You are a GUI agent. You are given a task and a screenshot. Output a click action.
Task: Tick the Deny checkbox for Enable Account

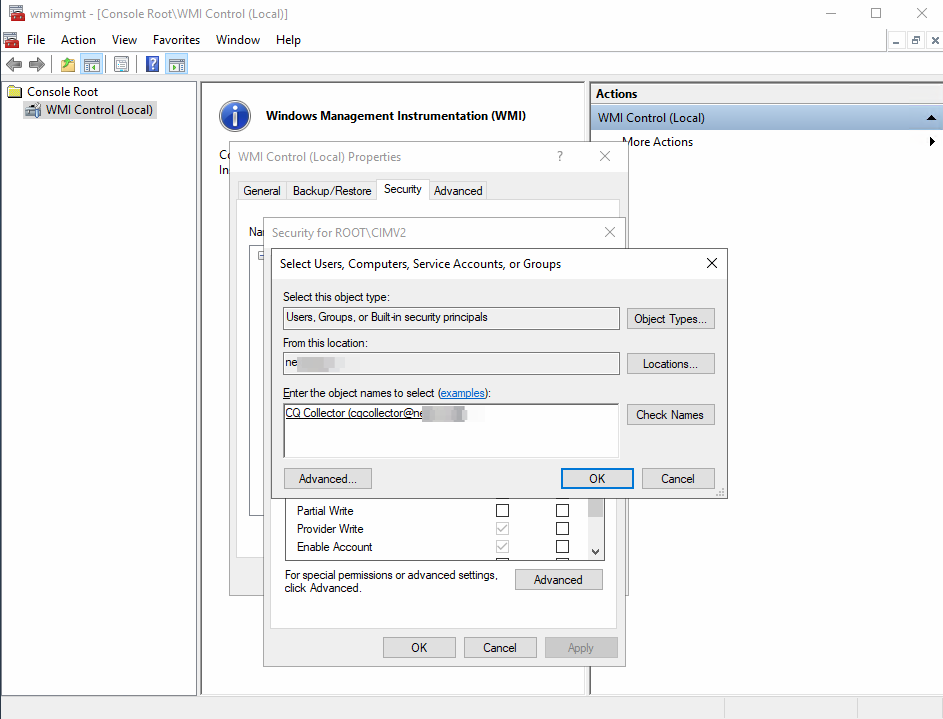tap(562, 546)
